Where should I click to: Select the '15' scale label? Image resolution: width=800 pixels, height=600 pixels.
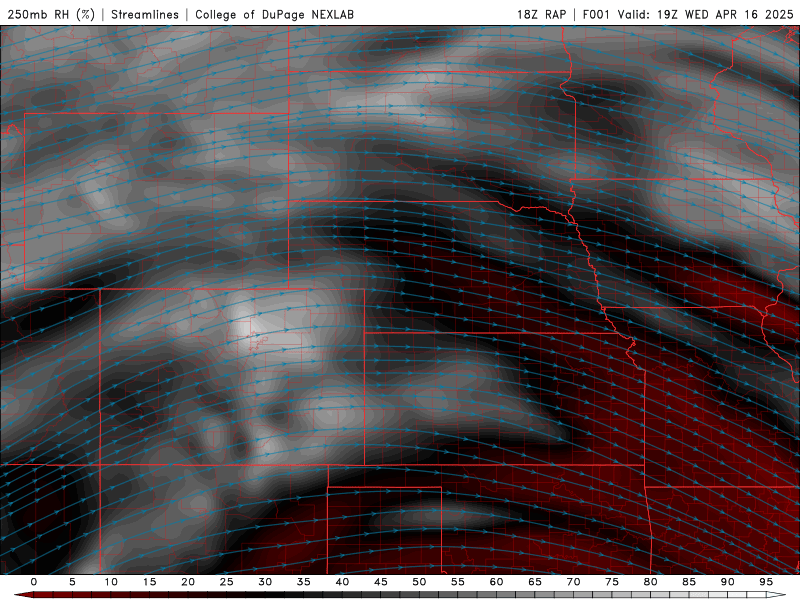tap(149, 582)
